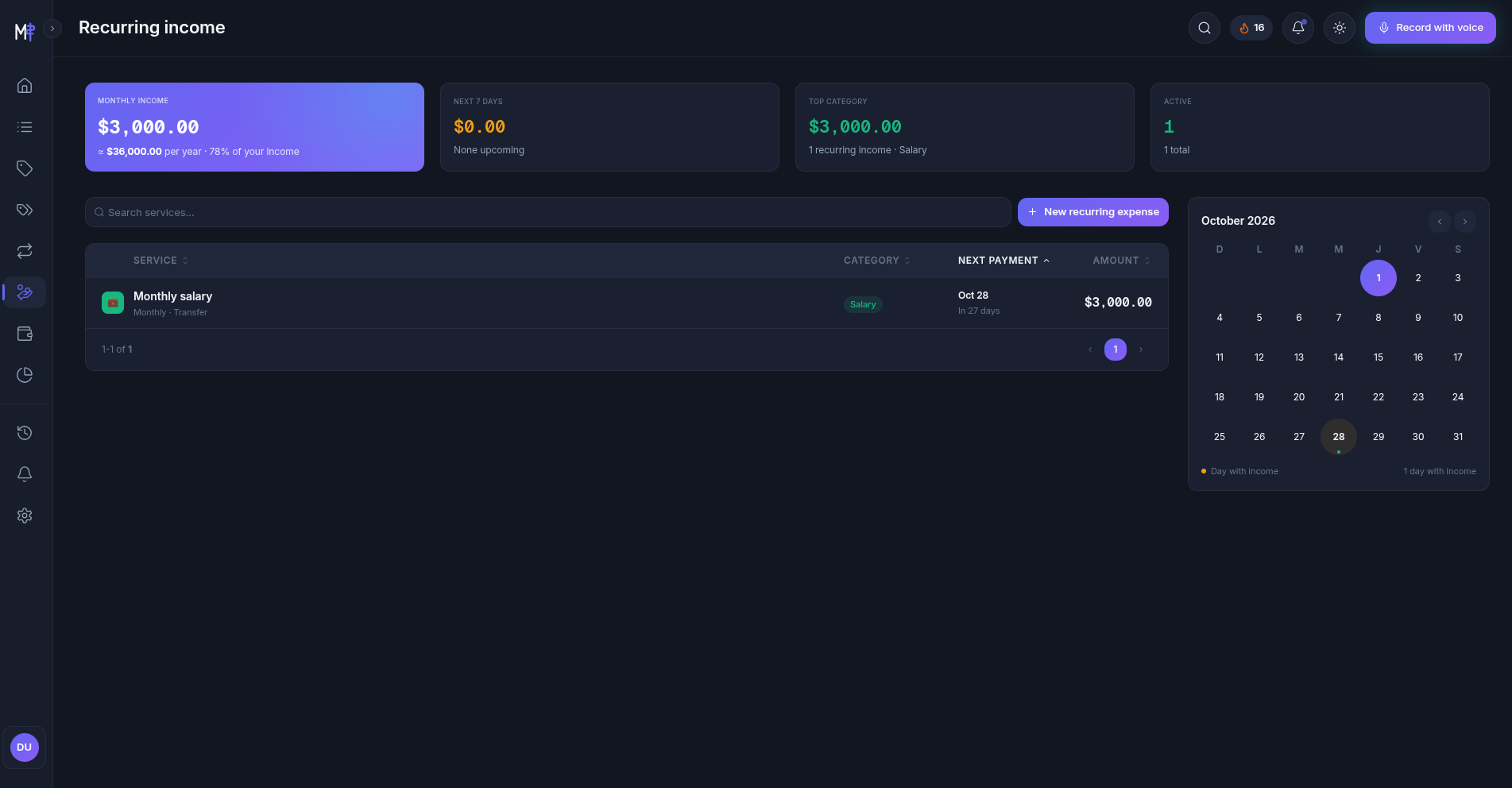This screenshot has width=1512, height=788.
Task: Click the search magnifier in top bar
Action: pos(1205,28)
